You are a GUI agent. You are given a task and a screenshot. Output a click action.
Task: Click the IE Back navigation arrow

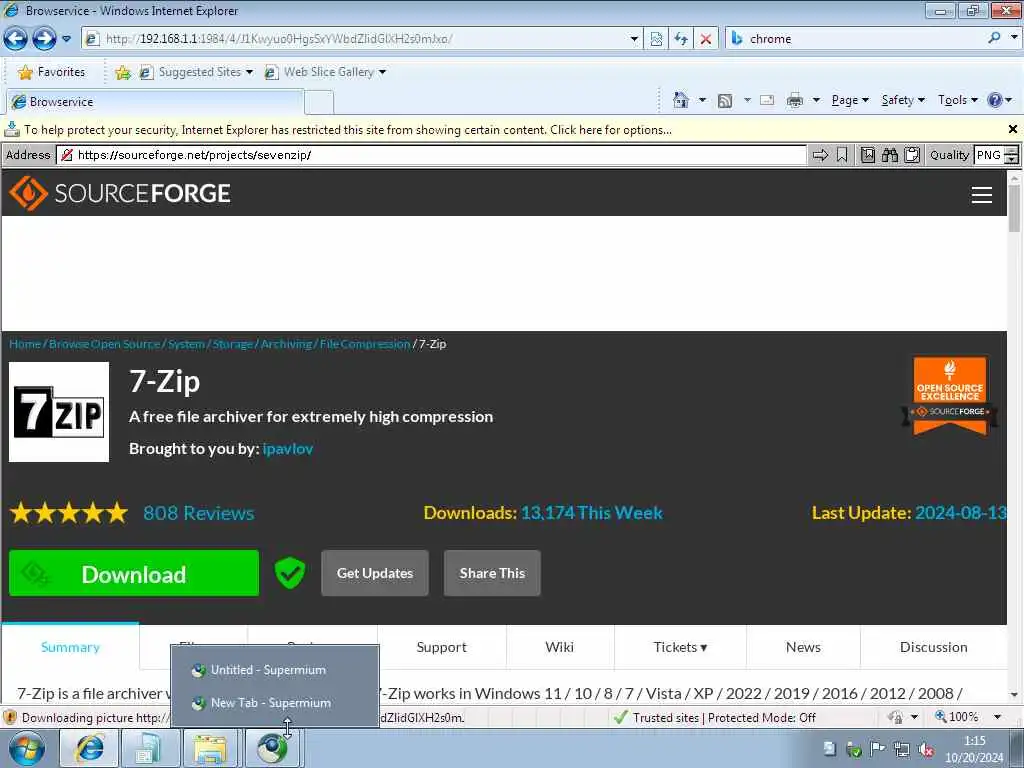pos(15,39)
